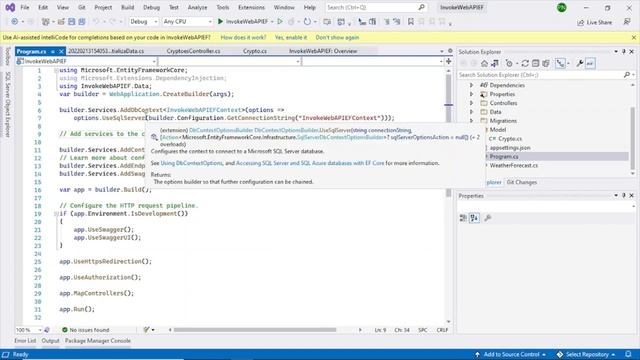This screenshot has height=360, width=640.
Task: Select WeatherForecast.cs in Solution Explorer
Action: pos(513,165)
